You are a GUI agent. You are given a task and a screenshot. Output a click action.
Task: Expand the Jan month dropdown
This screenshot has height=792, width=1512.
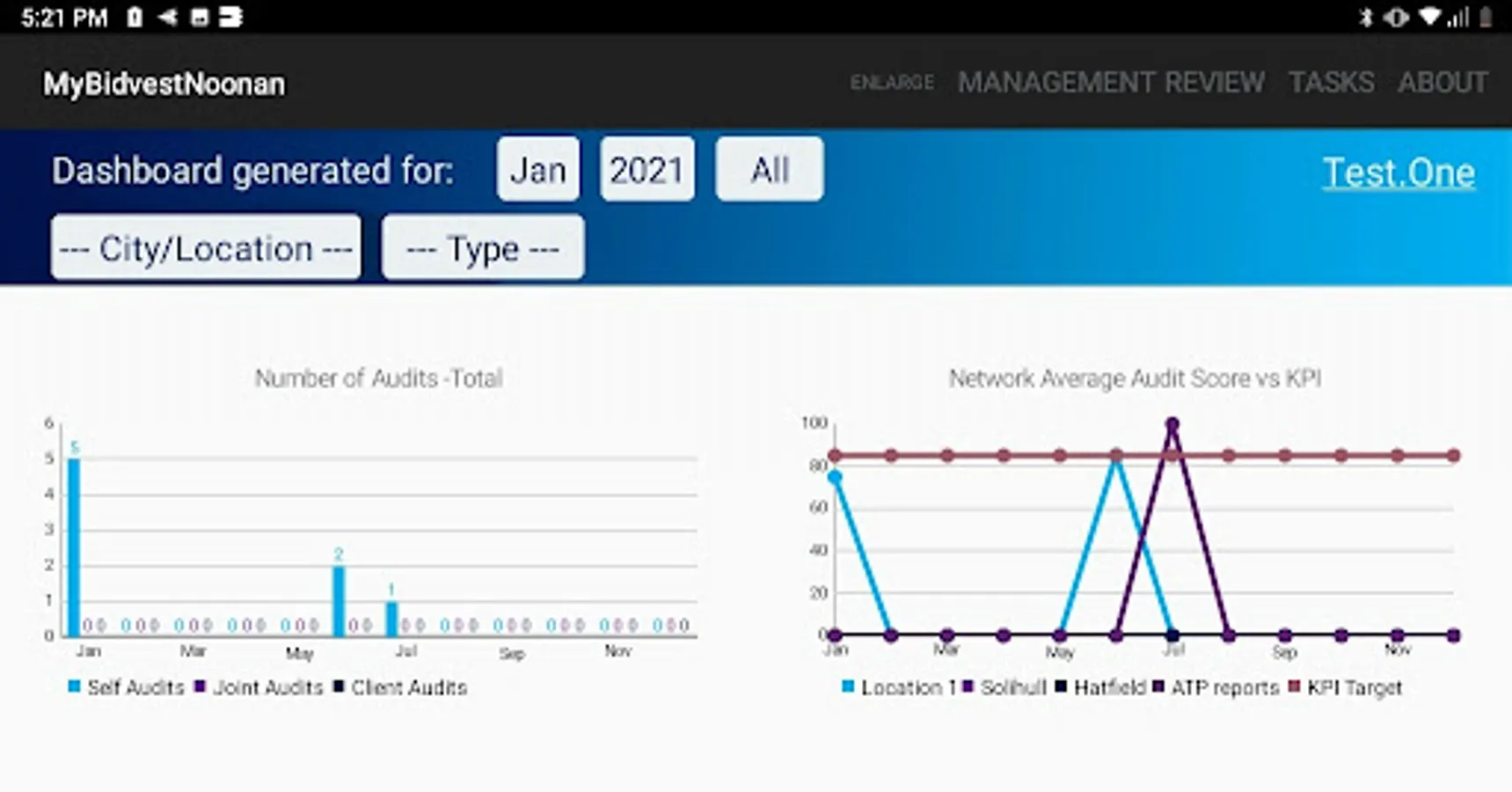point(538,169)
